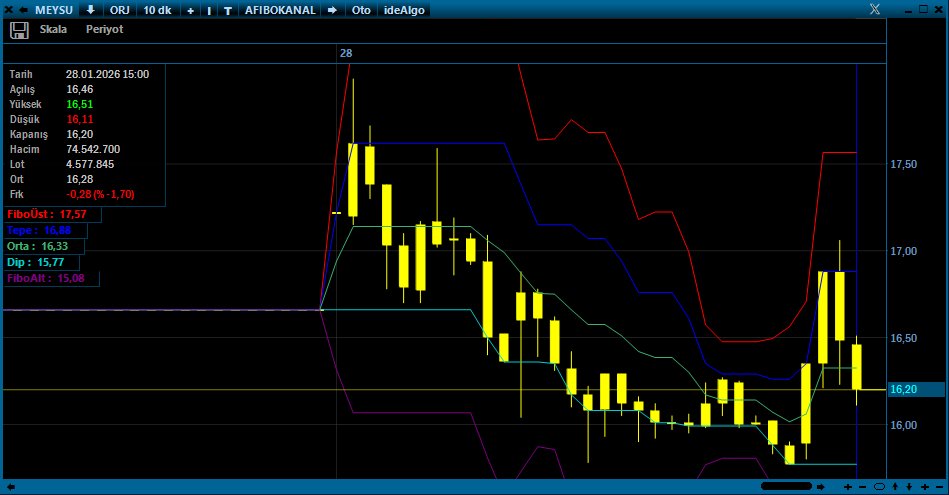Screen dimensions: 949x495
Task: Click the down arrow next to MEYSU
Action: pos(90,10)
